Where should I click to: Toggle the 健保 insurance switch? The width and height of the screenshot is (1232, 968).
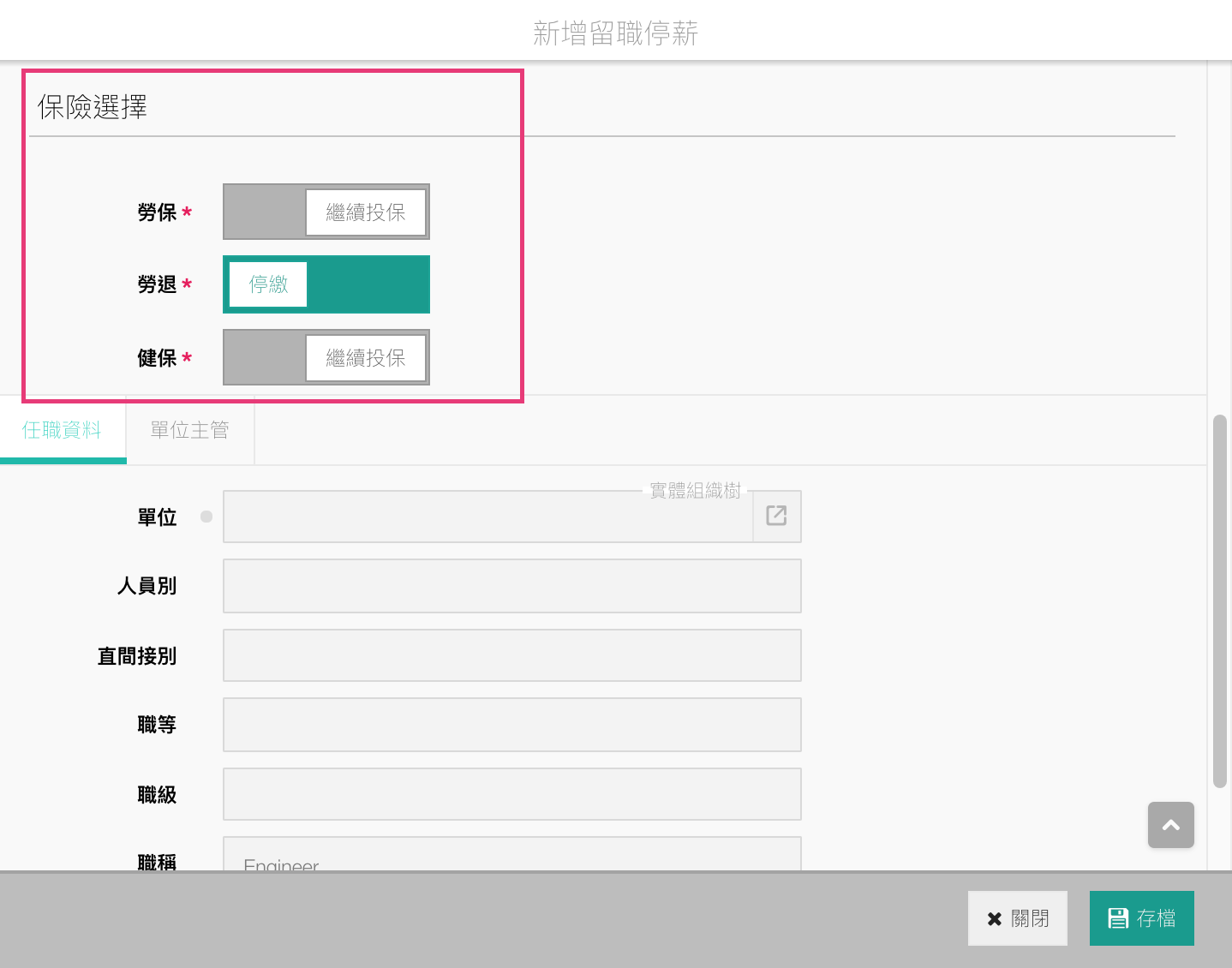[326, 357]
